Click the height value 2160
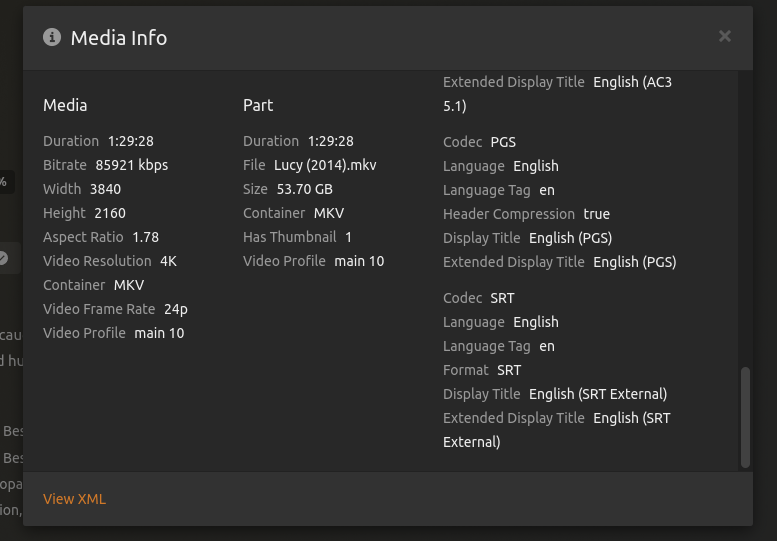The image size is (777, 541). pos(110,213)
